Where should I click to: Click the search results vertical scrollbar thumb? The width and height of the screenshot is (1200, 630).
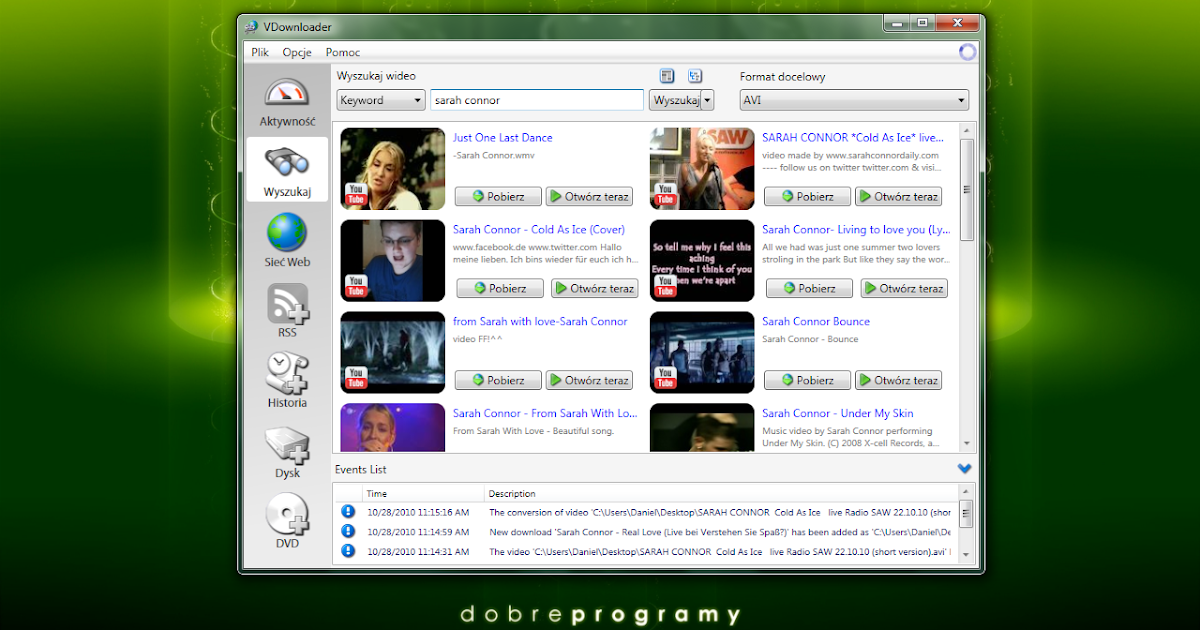point(967,189)
